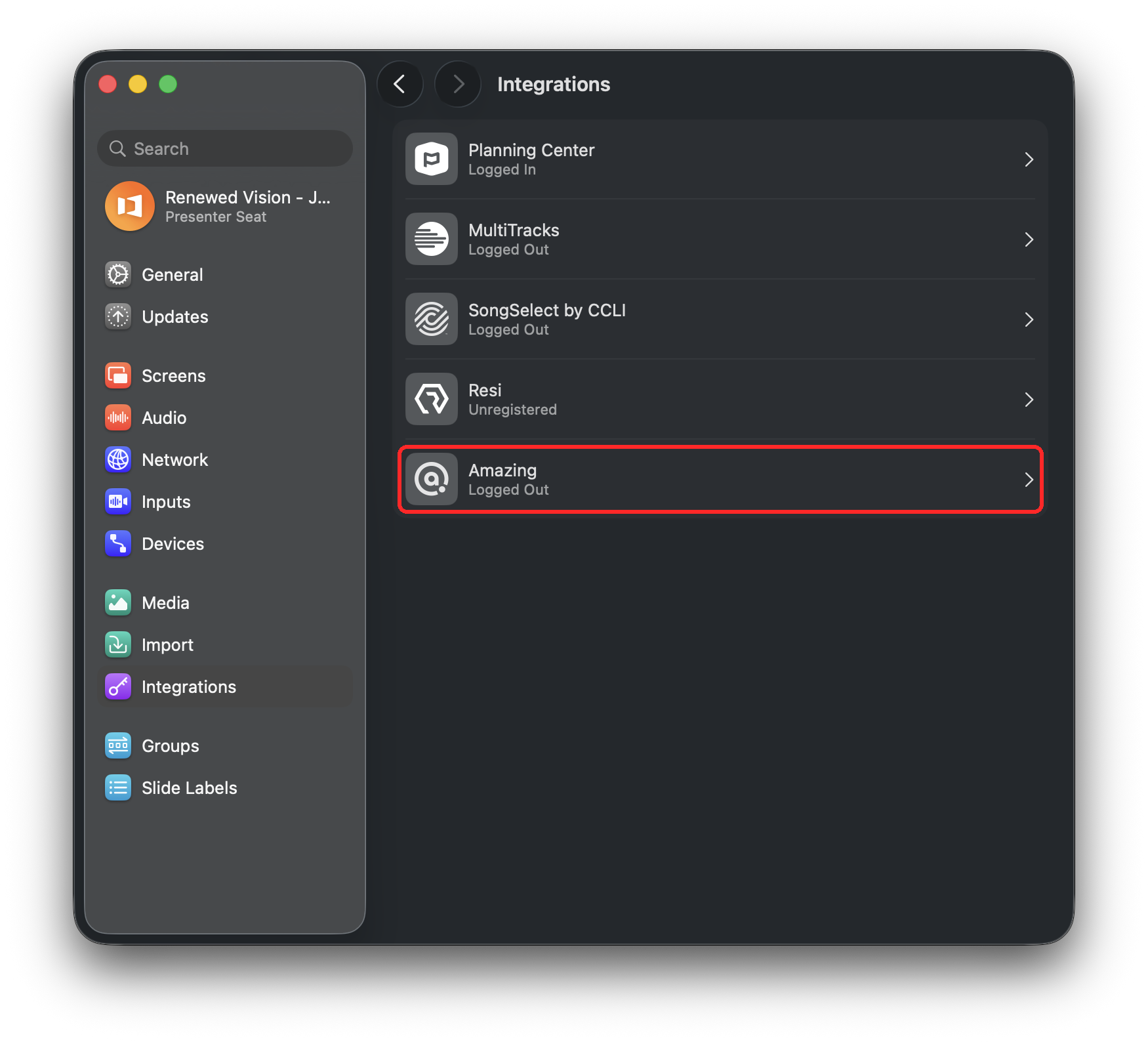Image resolution: width=1148 pixels, height=1042 pixels.
Task: Select the General text label
Action: [x=173, y=274]
